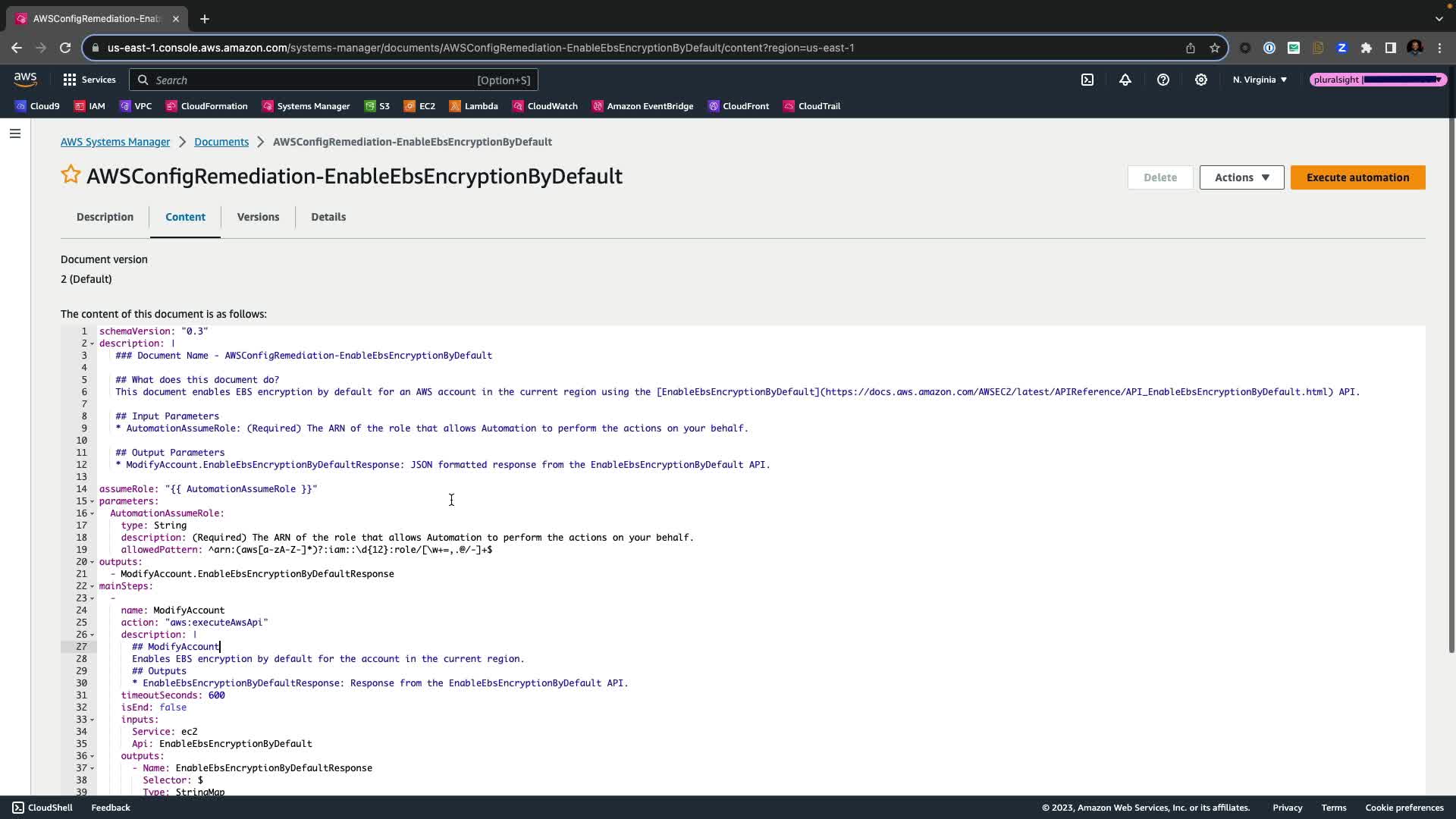Click the AWS help question mark icon
The height and width of the screenshot is (819, 1456).
1163,80
